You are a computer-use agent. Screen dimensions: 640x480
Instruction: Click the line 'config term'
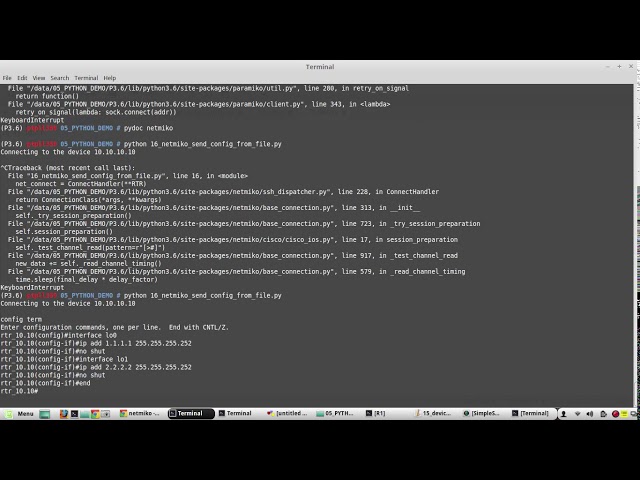pyautogui.click(x=21, y=319)
